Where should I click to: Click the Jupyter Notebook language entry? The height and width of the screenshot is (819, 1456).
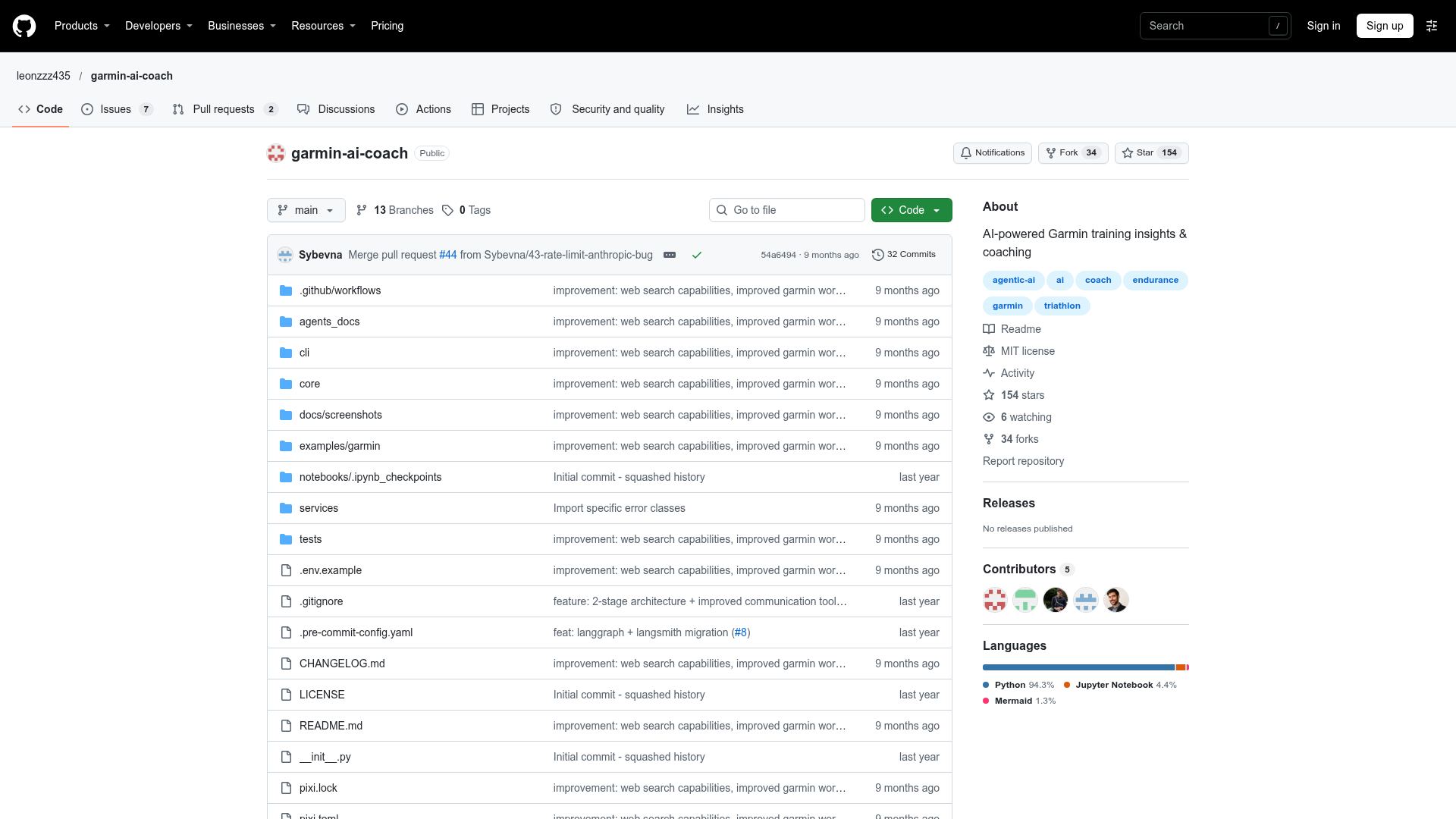pos(1120,685)
